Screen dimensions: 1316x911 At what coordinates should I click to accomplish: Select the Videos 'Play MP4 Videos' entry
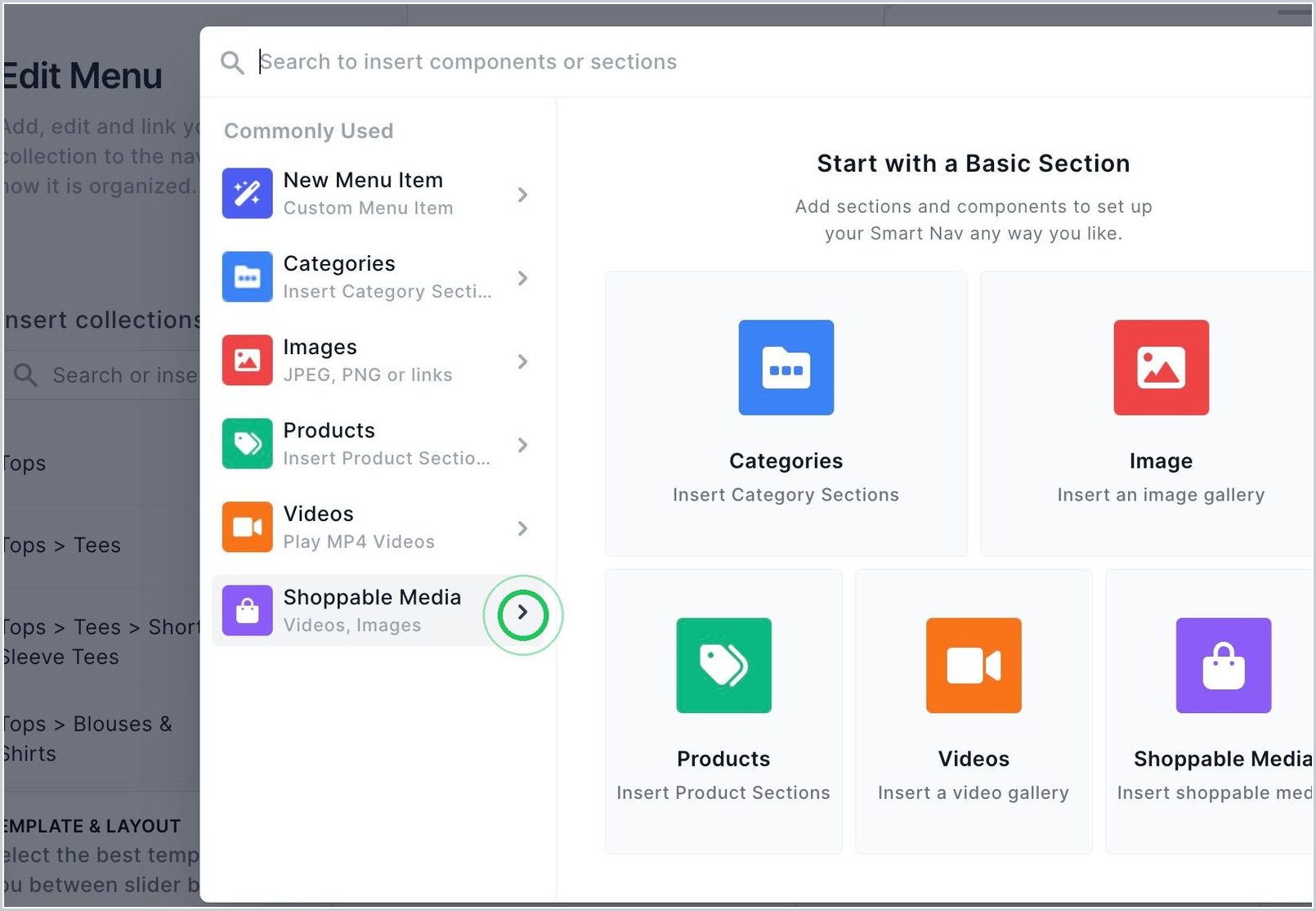click(359, 541)
